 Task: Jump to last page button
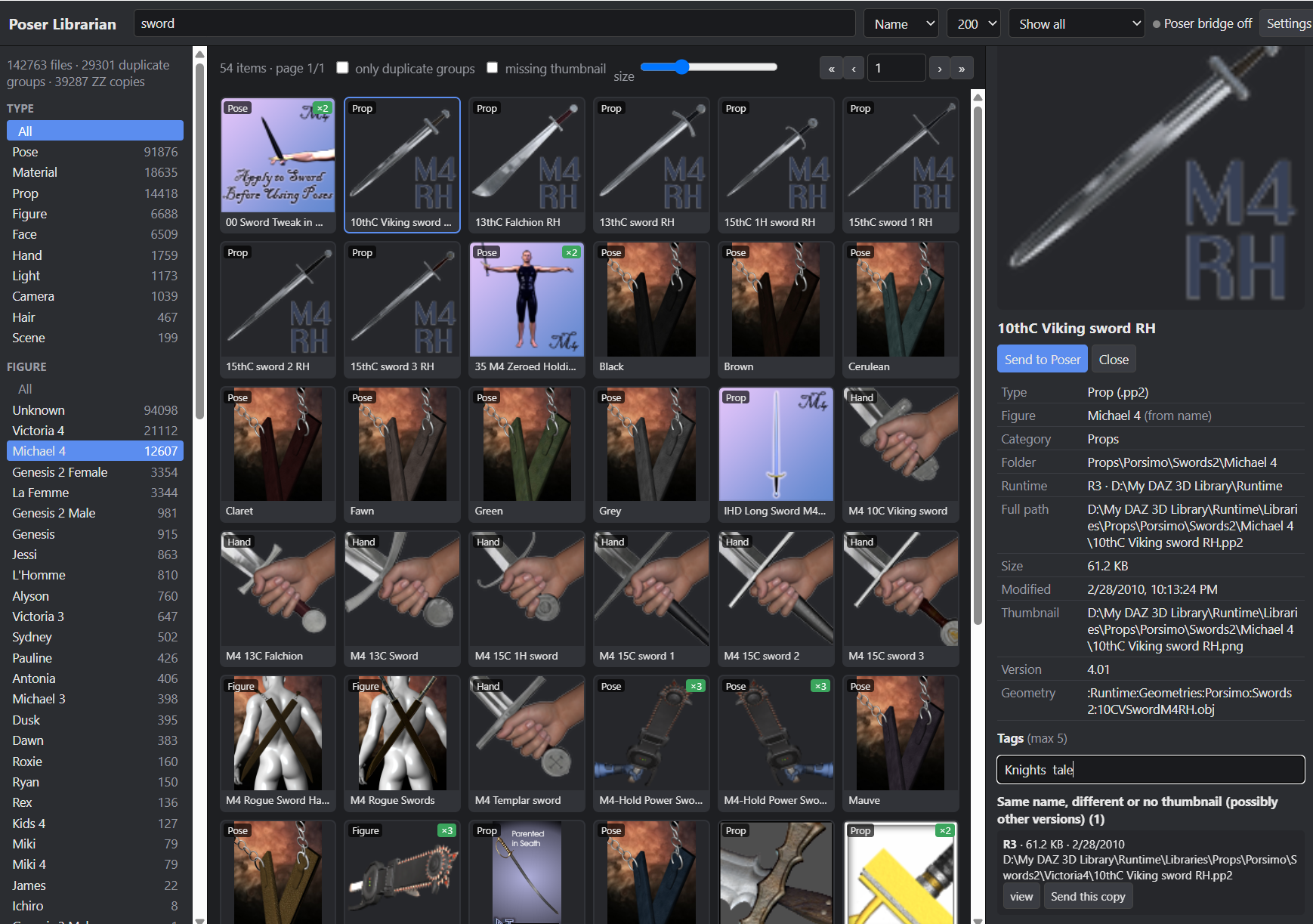click(962, 68)
